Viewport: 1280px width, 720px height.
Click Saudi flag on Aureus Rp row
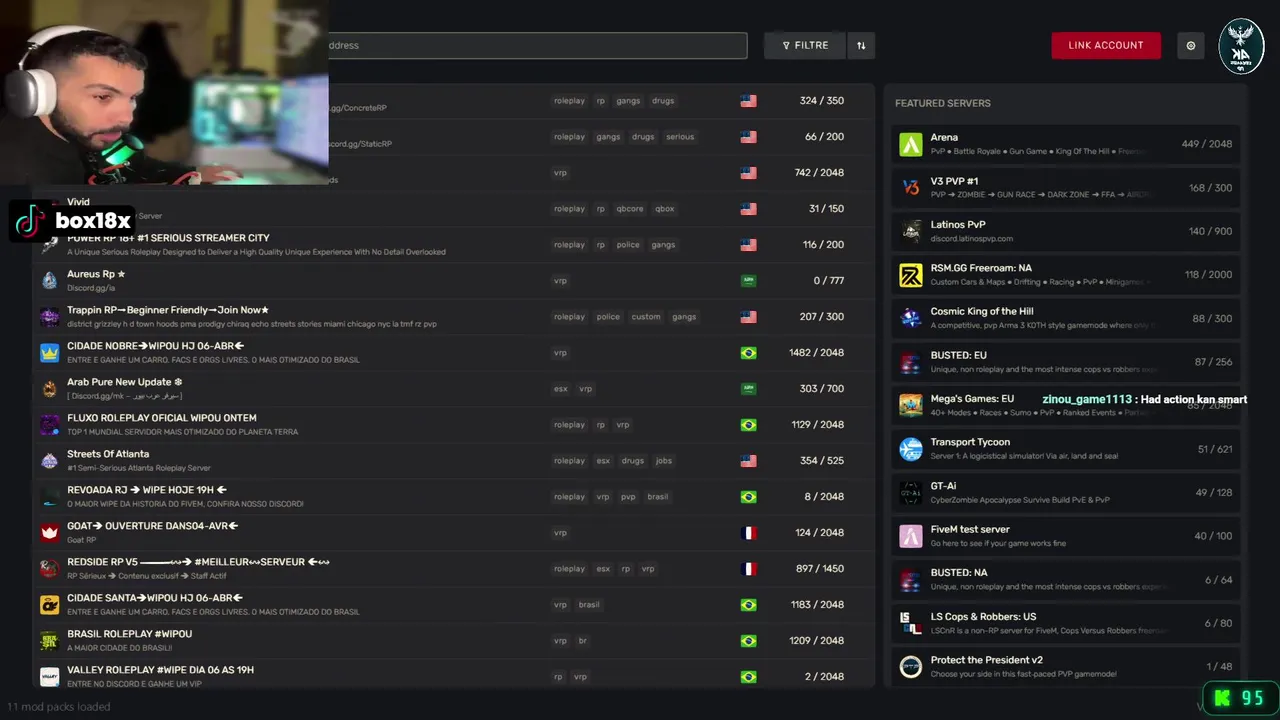(x=748, y=281)
